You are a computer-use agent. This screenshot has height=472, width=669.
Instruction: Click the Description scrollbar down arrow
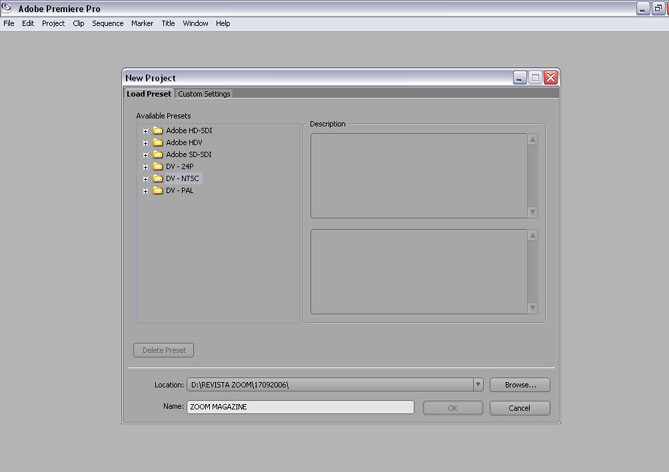[533, 212]
